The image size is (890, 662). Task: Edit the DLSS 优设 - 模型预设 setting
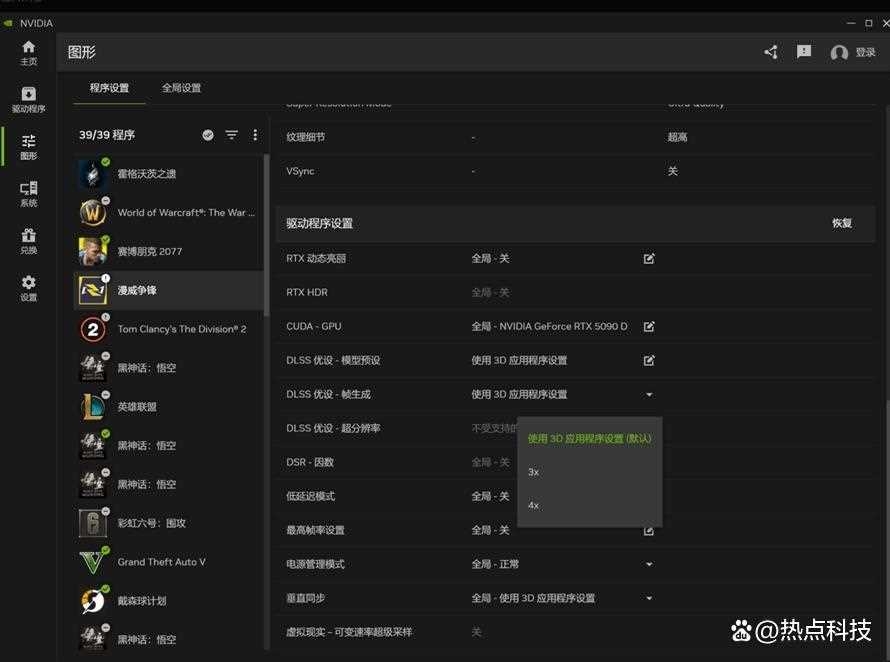point(649,361)
